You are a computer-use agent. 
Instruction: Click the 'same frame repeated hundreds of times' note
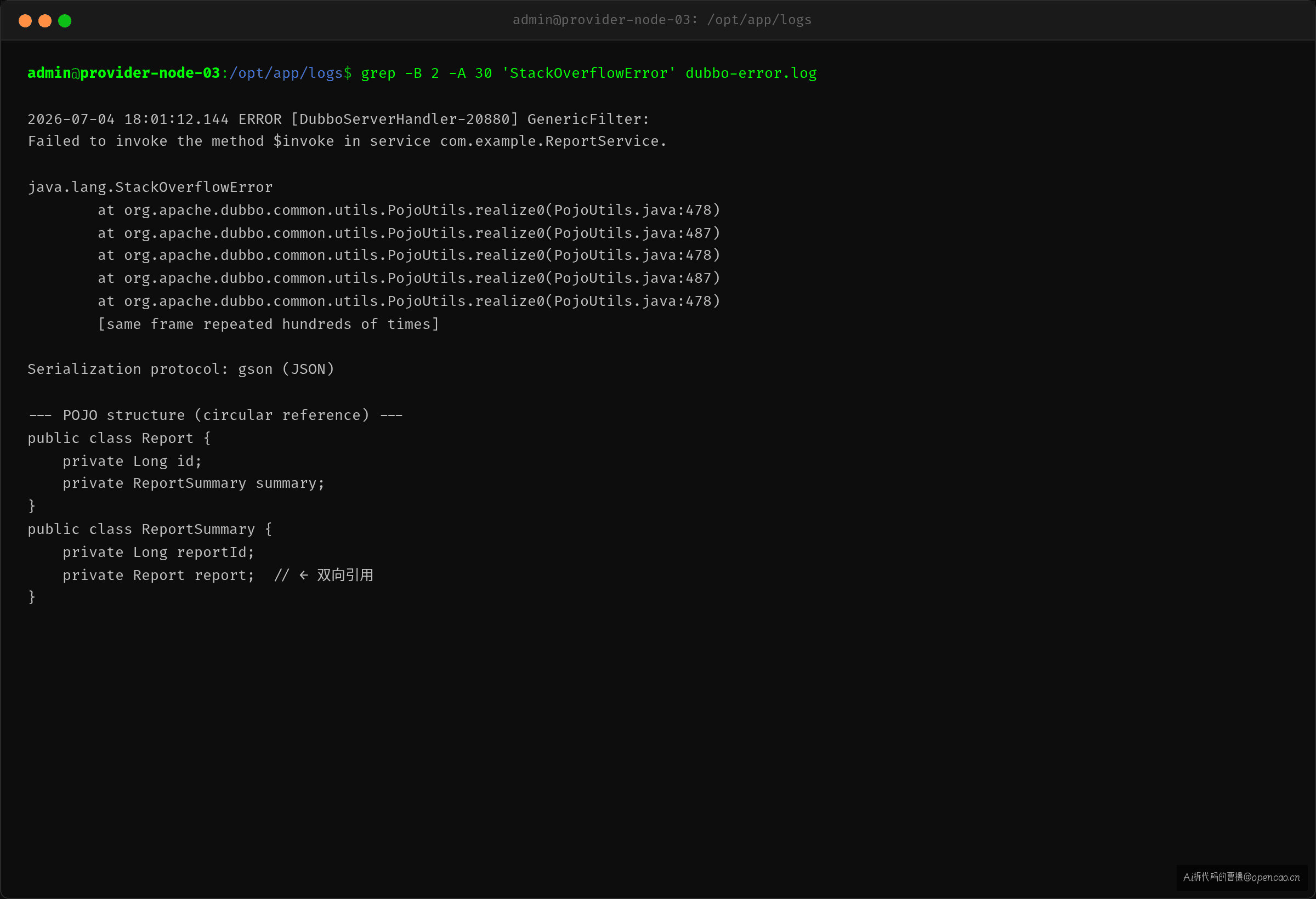[269, 324]
